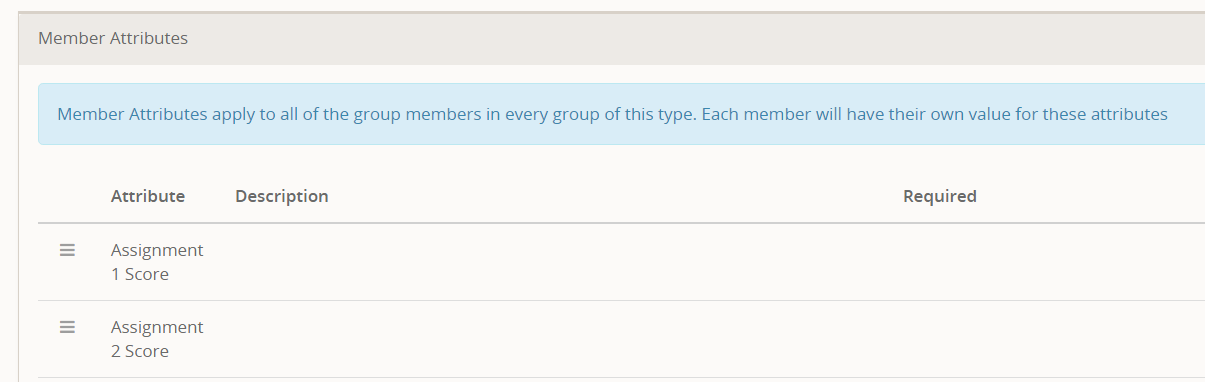This screenshot has height=382, width=1205.
Task: Grab the reorder handle for Assignment 1 Score
Action: pyautogui.click(x=67, y=251)
